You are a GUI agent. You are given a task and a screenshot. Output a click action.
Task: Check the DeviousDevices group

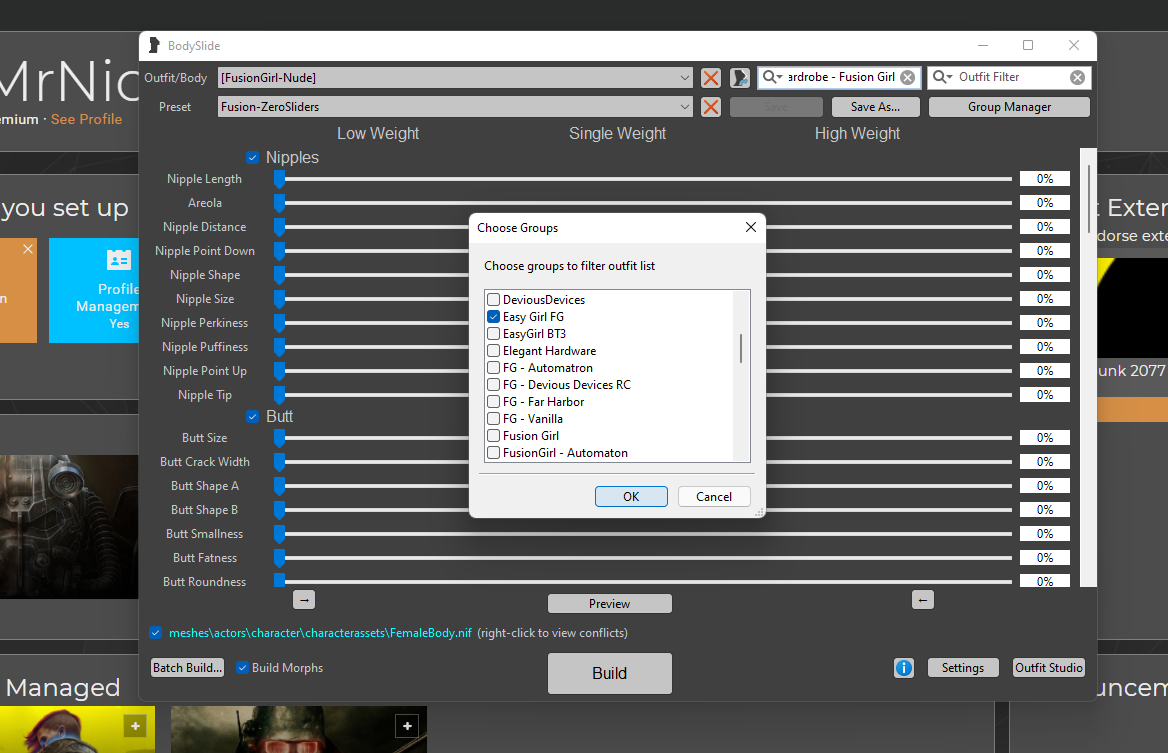493,299
